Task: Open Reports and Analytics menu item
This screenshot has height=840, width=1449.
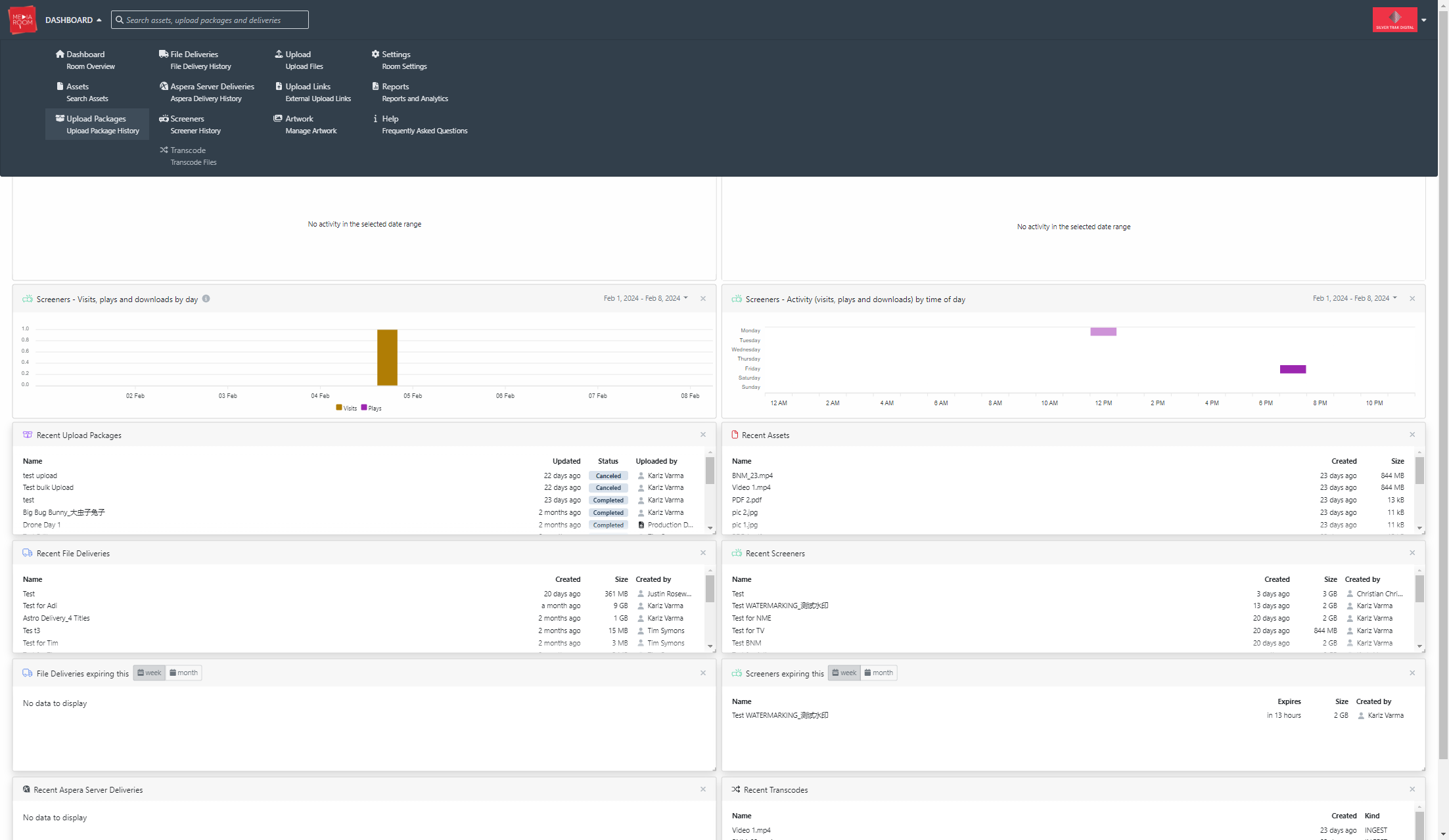Action: click(x=409, y=92)
